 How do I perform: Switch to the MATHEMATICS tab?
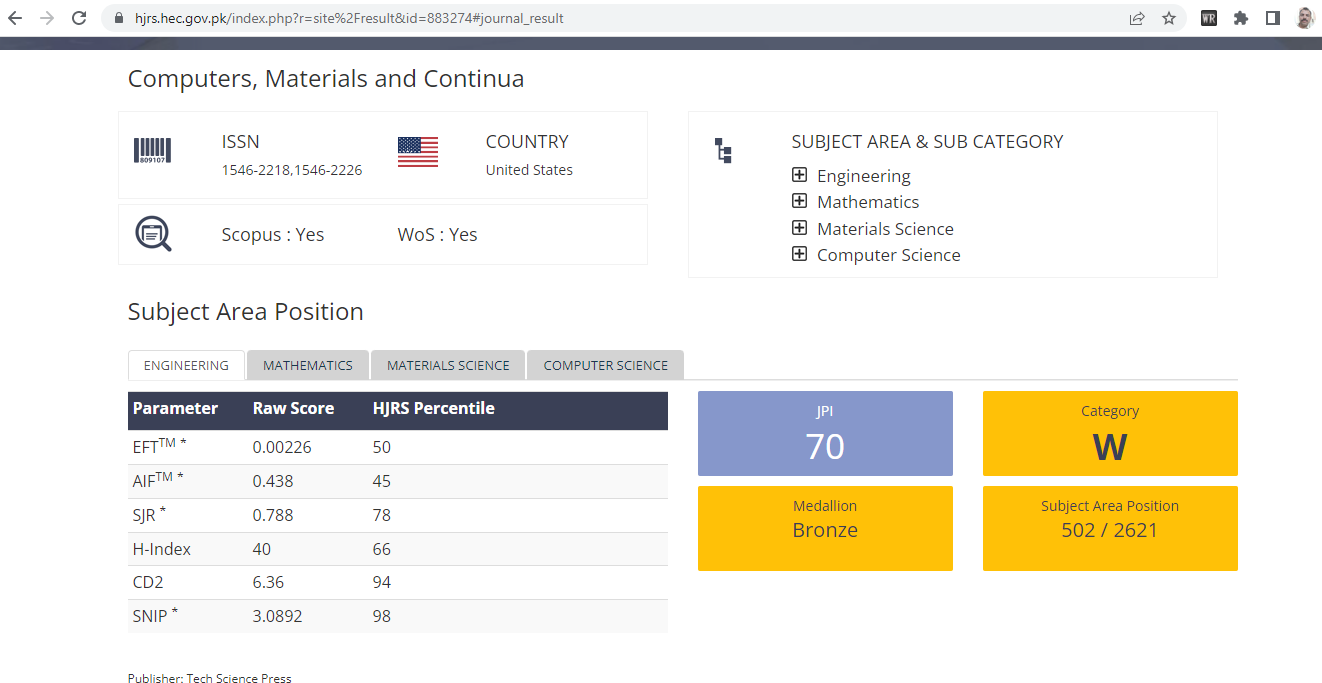coord(308,365)
